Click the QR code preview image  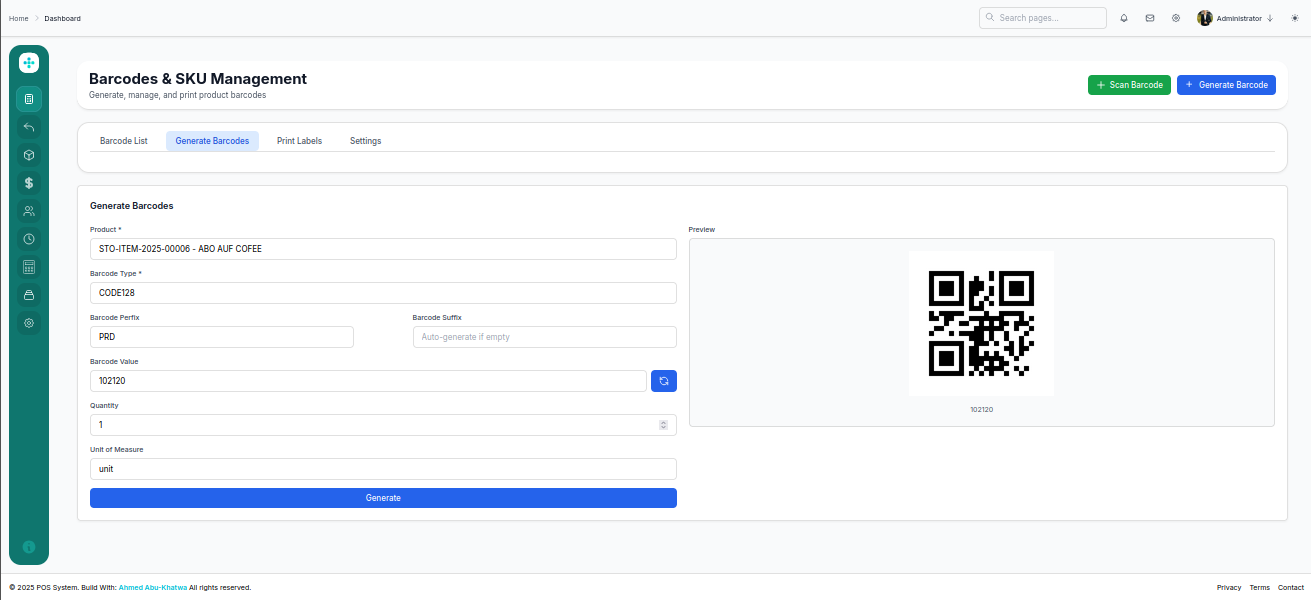[981, 323]
